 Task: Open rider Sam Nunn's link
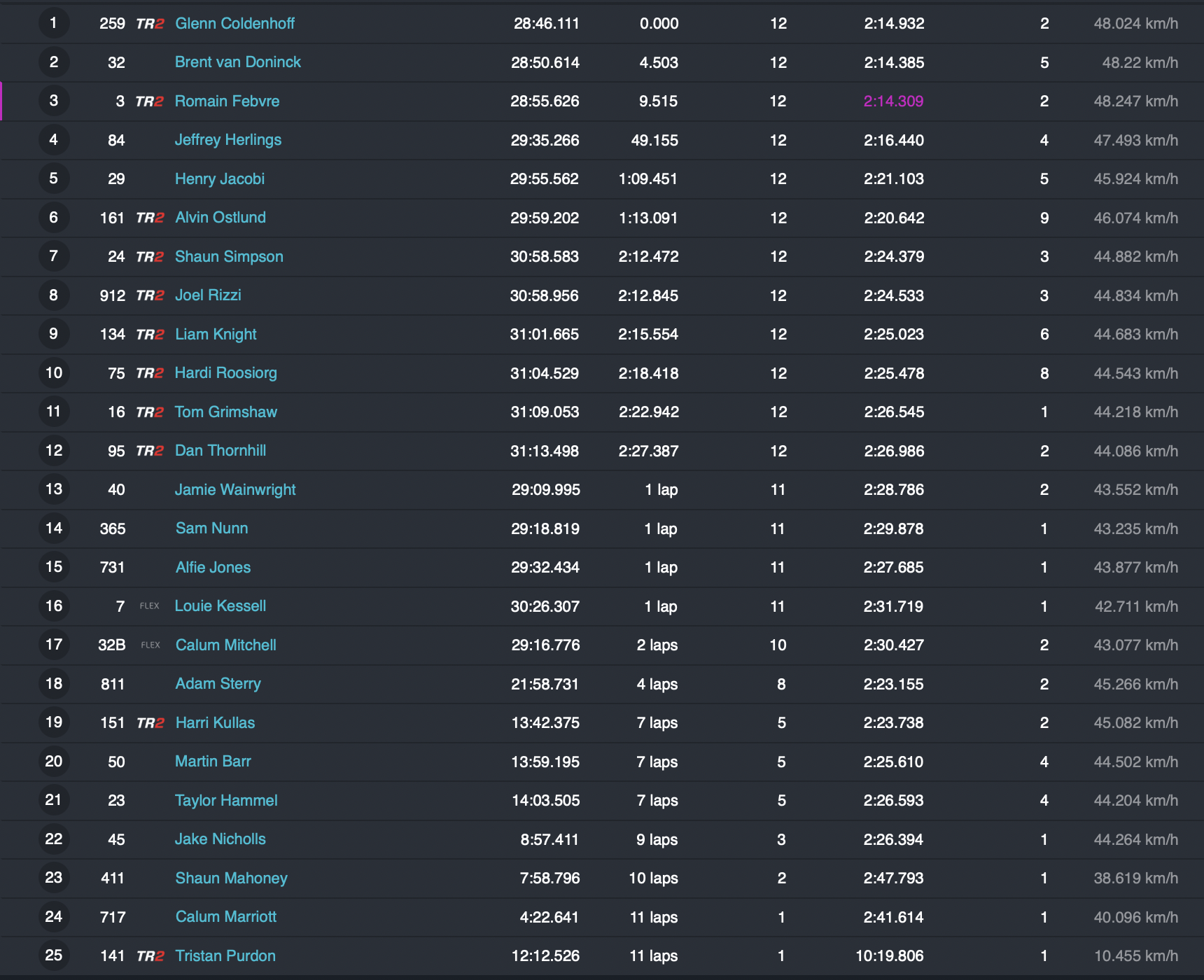pyautogui.click(x=212, y=528)
